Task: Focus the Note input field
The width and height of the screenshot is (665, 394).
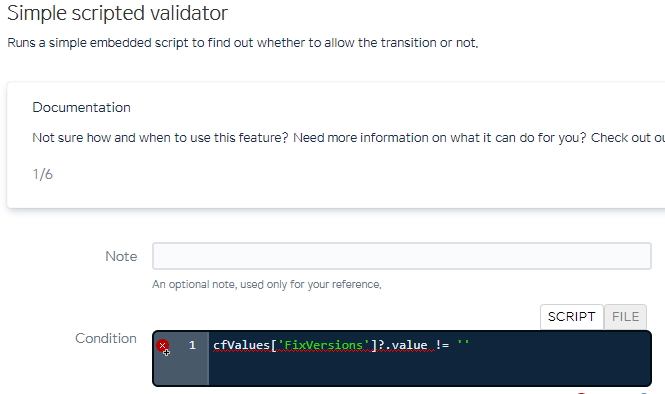Action: [x=402, y=256]
